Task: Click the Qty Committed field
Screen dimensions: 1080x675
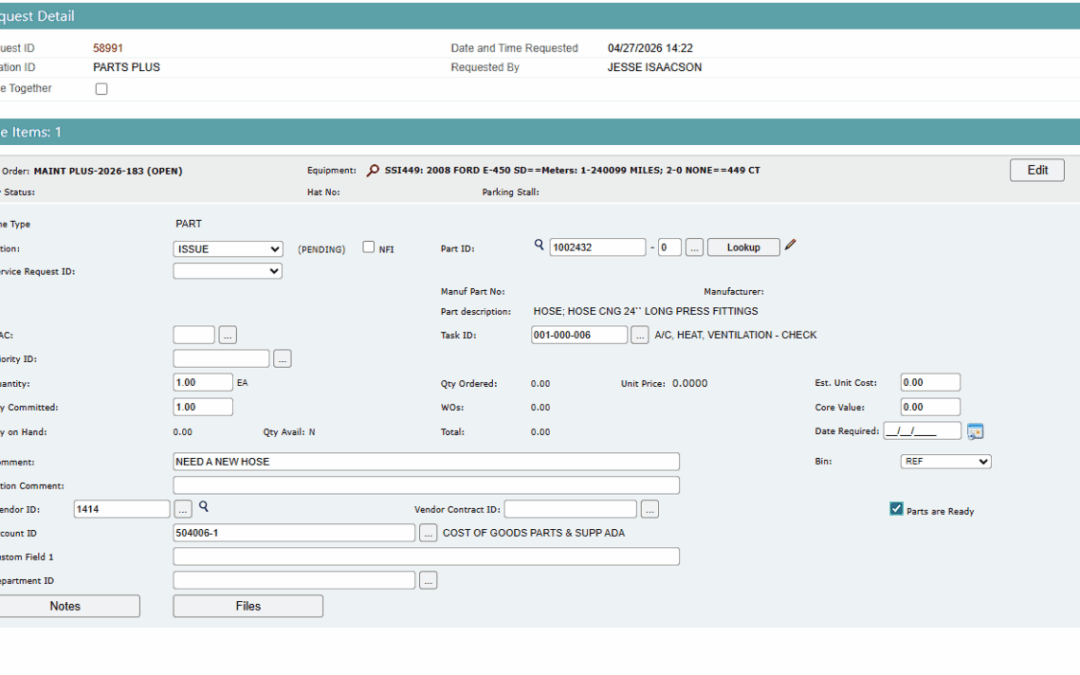Action: click(202, 407)
